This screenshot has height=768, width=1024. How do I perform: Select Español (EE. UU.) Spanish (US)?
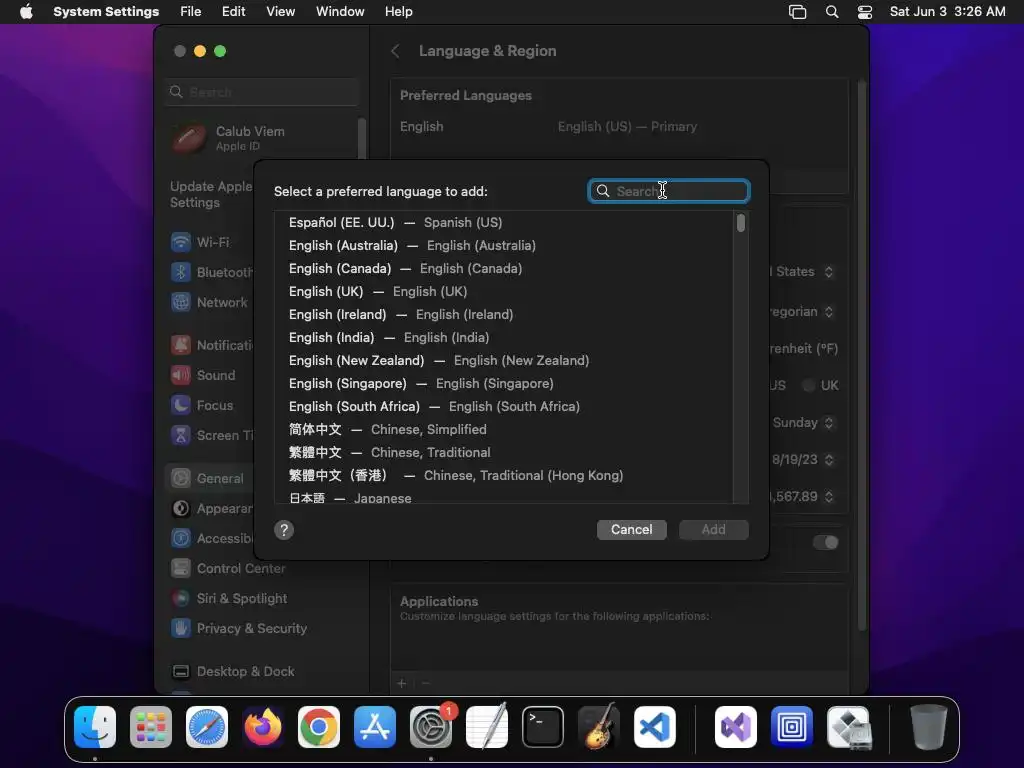pos(504,223)
